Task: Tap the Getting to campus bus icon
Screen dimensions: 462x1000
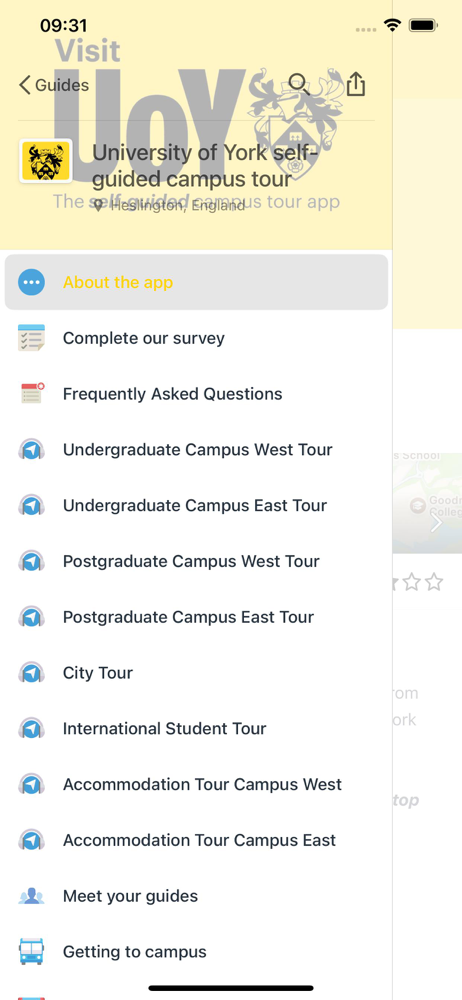Action: click(31, 952)
